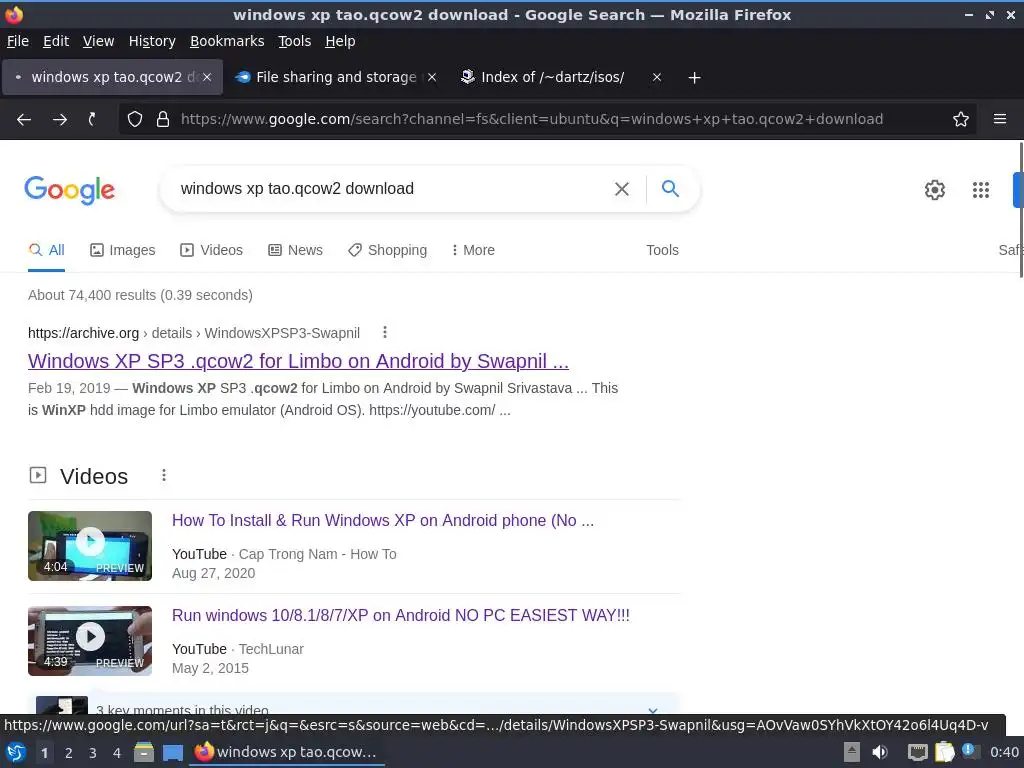1024x768 pixels.
Task: Reload the current page
Action: tap(92, 119)
